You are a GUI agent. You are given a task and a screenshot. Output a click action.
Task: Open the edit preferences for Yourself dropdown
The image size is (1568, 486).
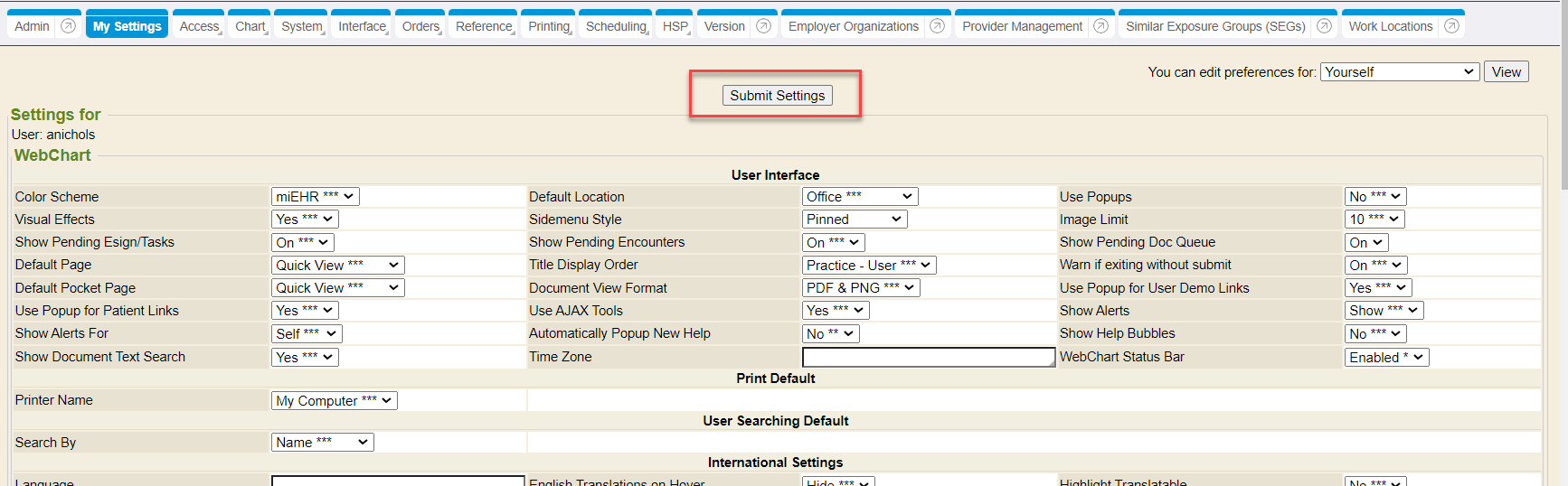[1399, 72]
